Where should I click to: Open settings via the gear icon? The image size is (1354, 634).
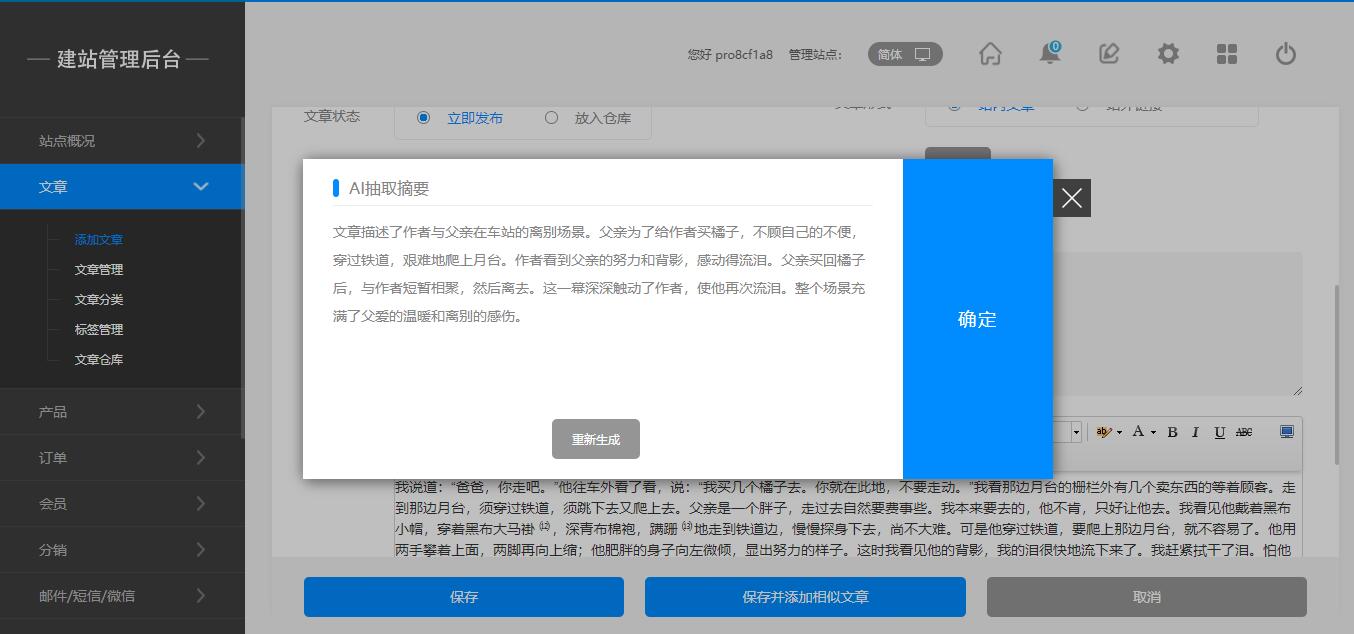[x=1168, y=54]
